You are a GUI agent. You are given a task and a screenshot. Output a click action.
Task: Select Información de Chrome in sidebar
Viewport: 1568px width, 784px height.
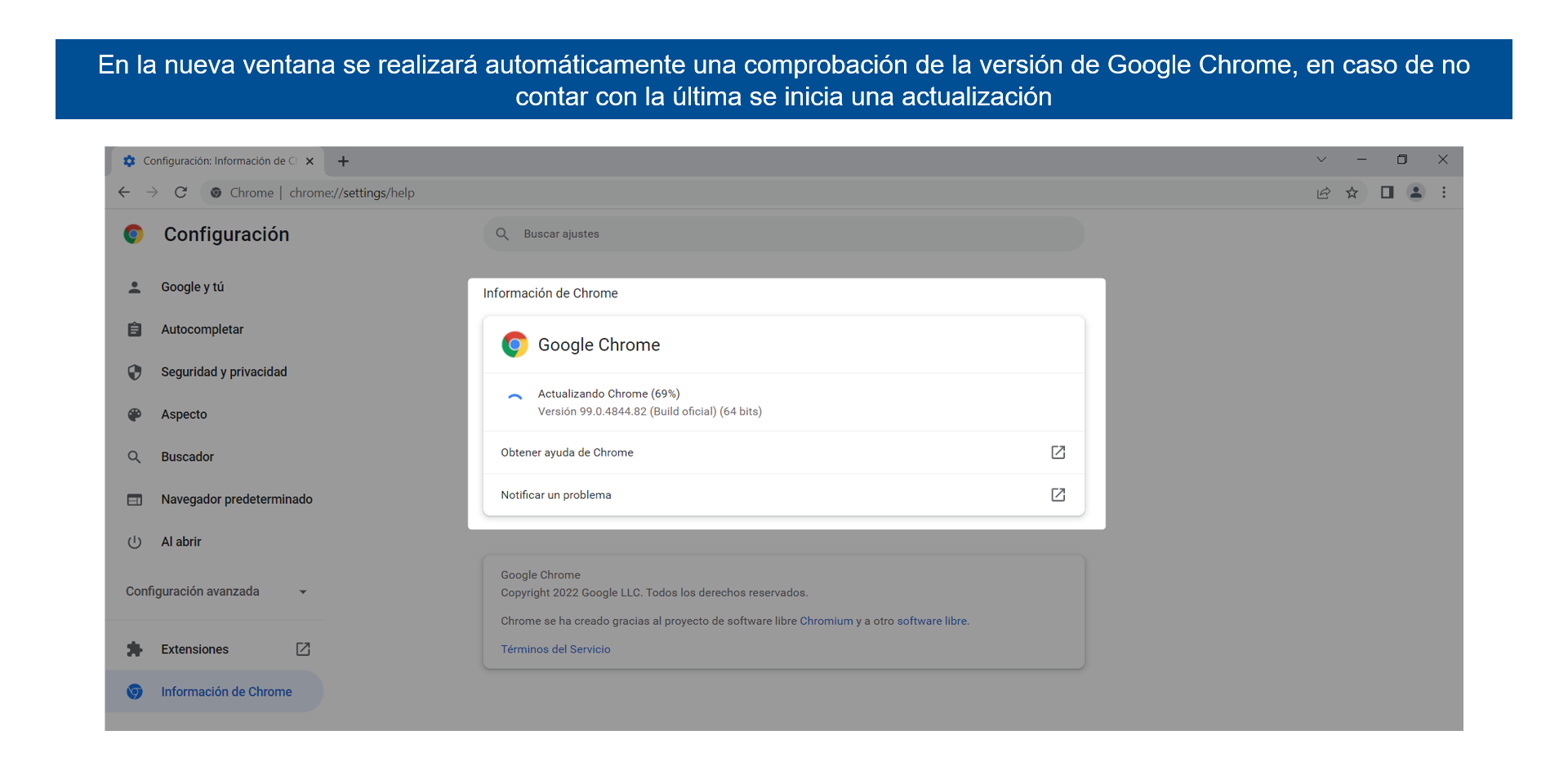coord(216,692)
